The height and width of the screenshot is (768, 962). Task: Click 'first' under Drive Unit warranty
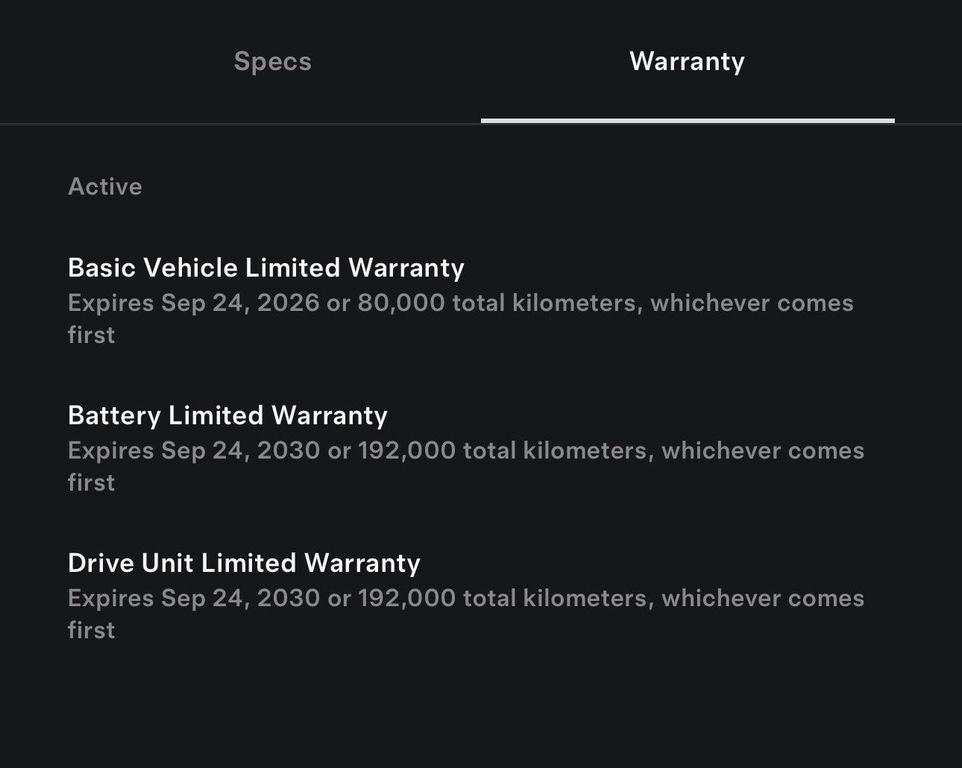pos(91,630)
